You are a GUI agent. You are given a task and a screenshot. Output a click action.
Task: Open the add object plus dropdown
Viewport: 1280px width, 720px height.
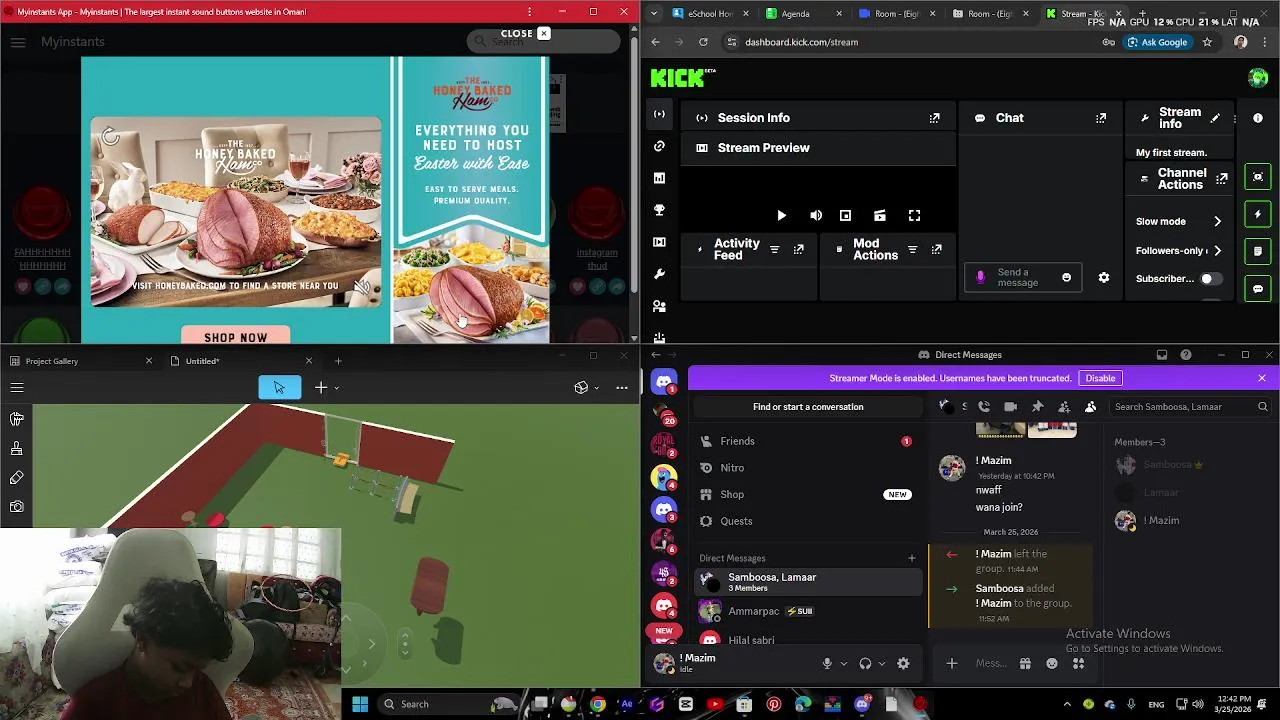[326, 388]
